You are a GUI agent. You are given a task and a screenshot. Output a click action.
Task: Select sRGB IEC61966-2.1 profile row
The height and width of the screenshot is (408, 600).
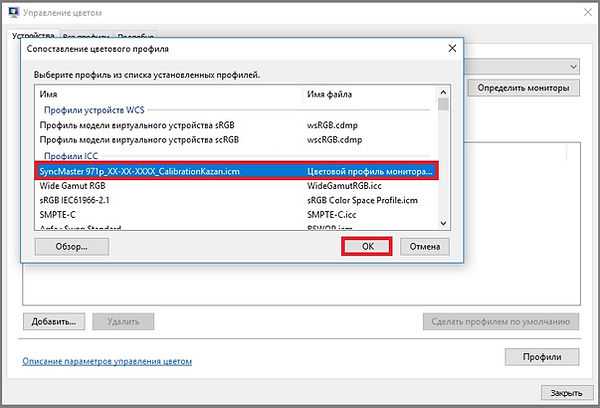[x=236, y=200]
